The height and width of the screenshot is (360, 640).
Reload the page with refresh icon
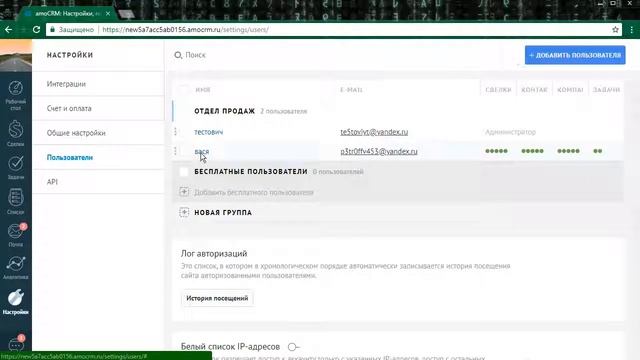pyautogui.click(x=36, y=29)
